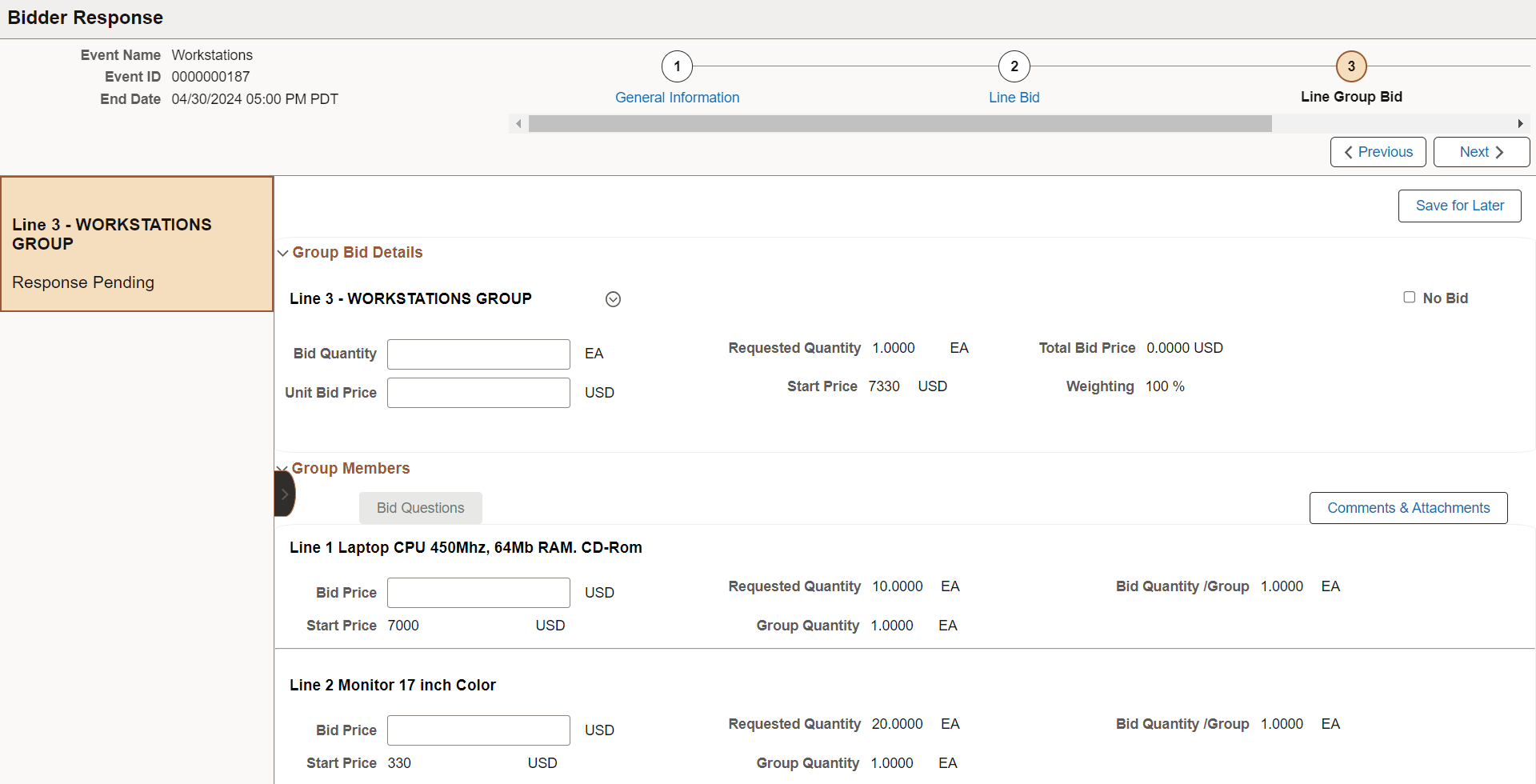This screenshot has width=1536, height=784.
Task: Select Step 3 Line Group Bid circle
Action: 1350,66
